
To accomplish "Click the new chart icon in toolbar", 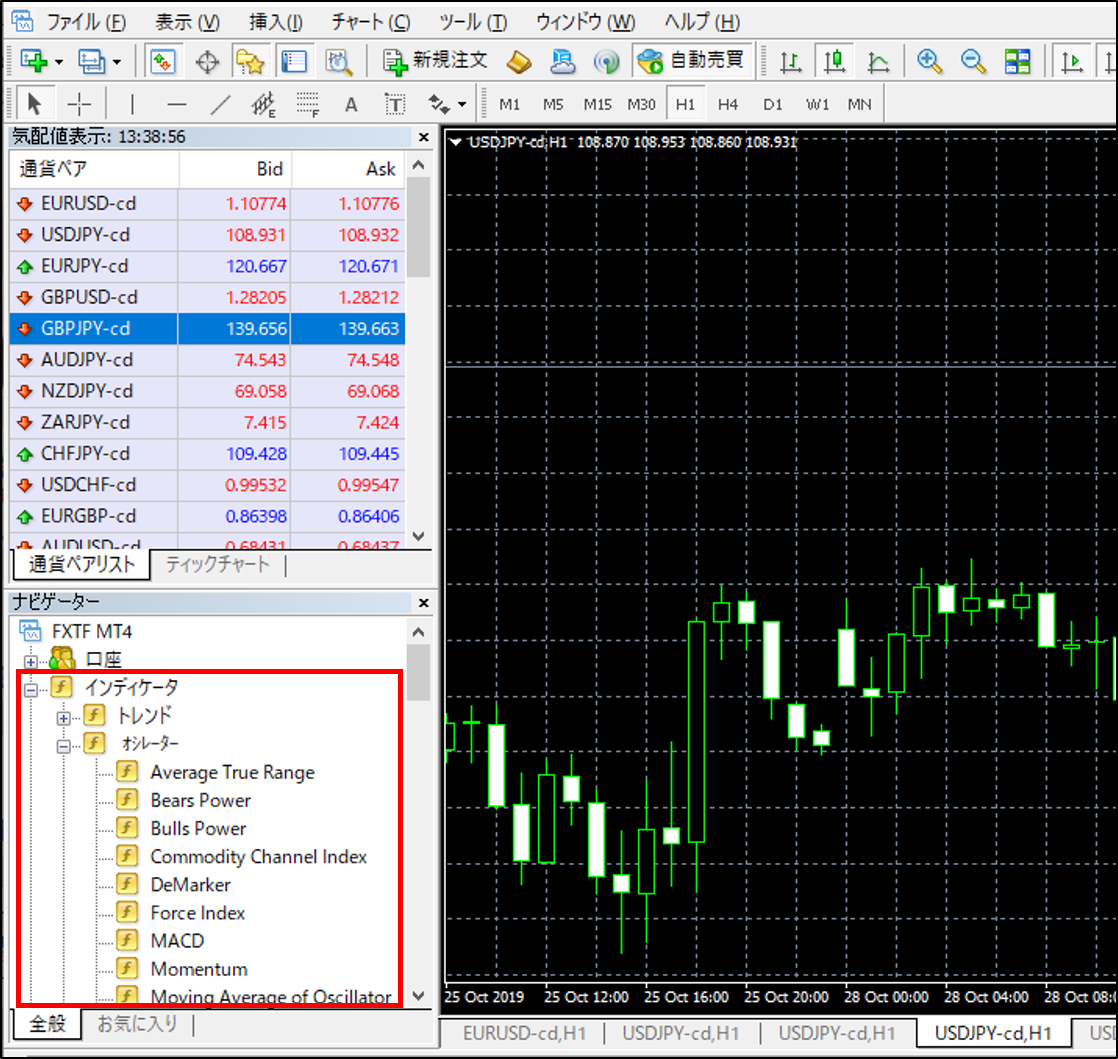I will coord(33,61).
